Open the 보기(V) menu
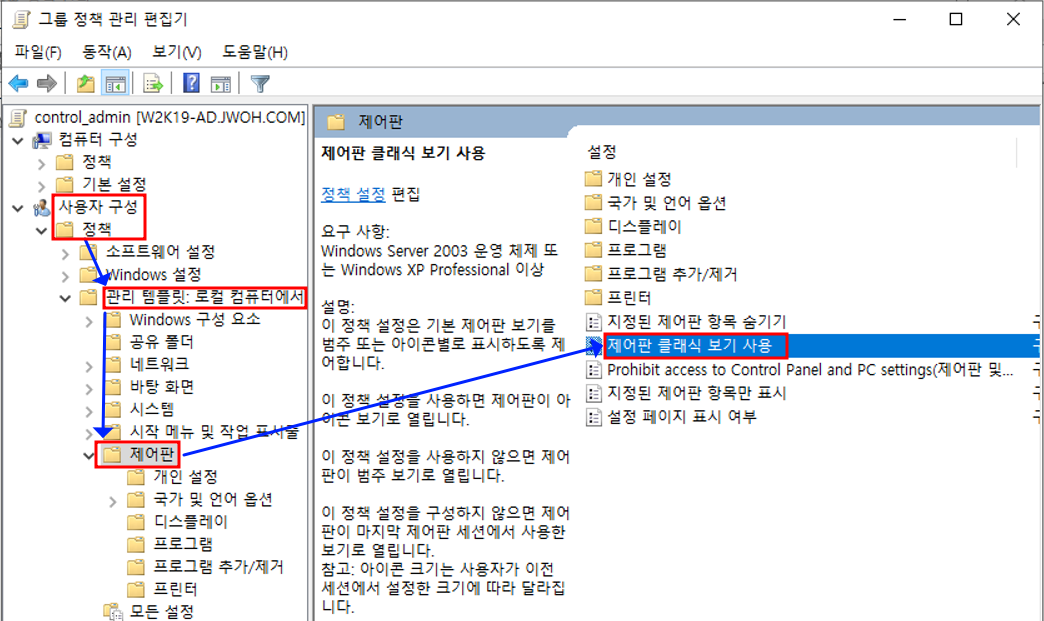 [x=176, y=52]
